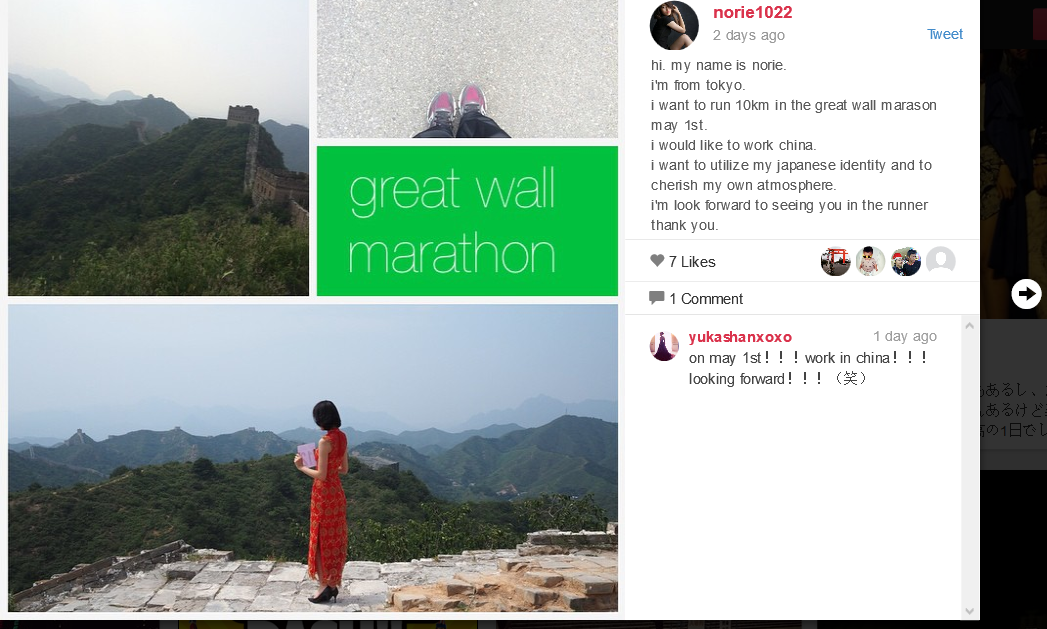Open the norie1022 username link
The height and width of the screenshot is (629, 1047).
[x=753, y=13]
